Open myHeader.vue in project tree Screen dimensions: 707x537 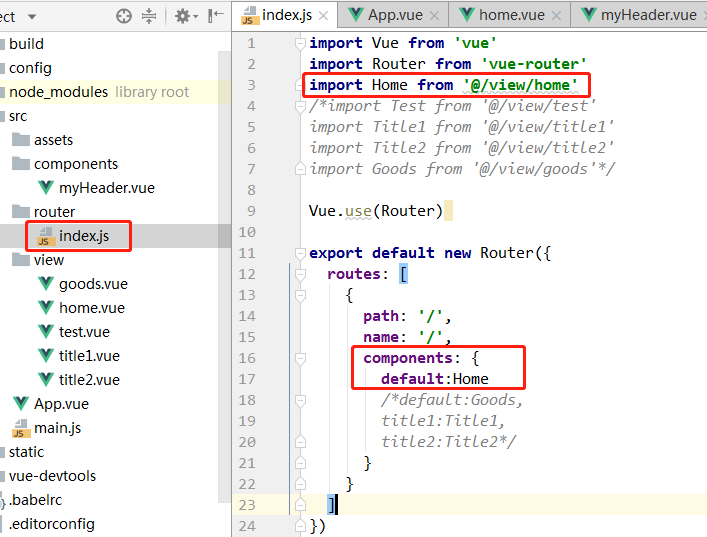coord(107,188)
